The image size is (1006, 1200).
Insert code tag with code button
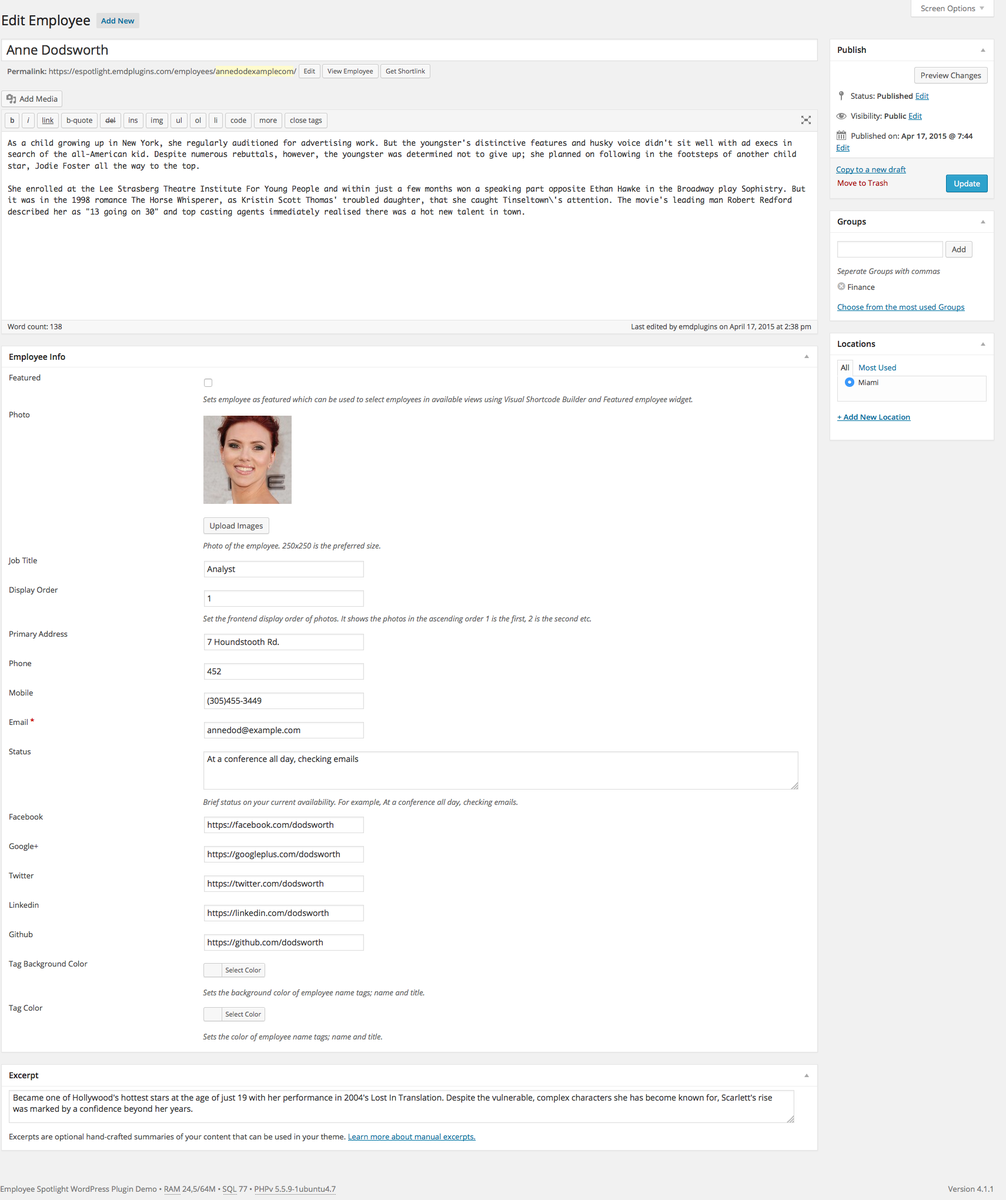coord(238,120)
